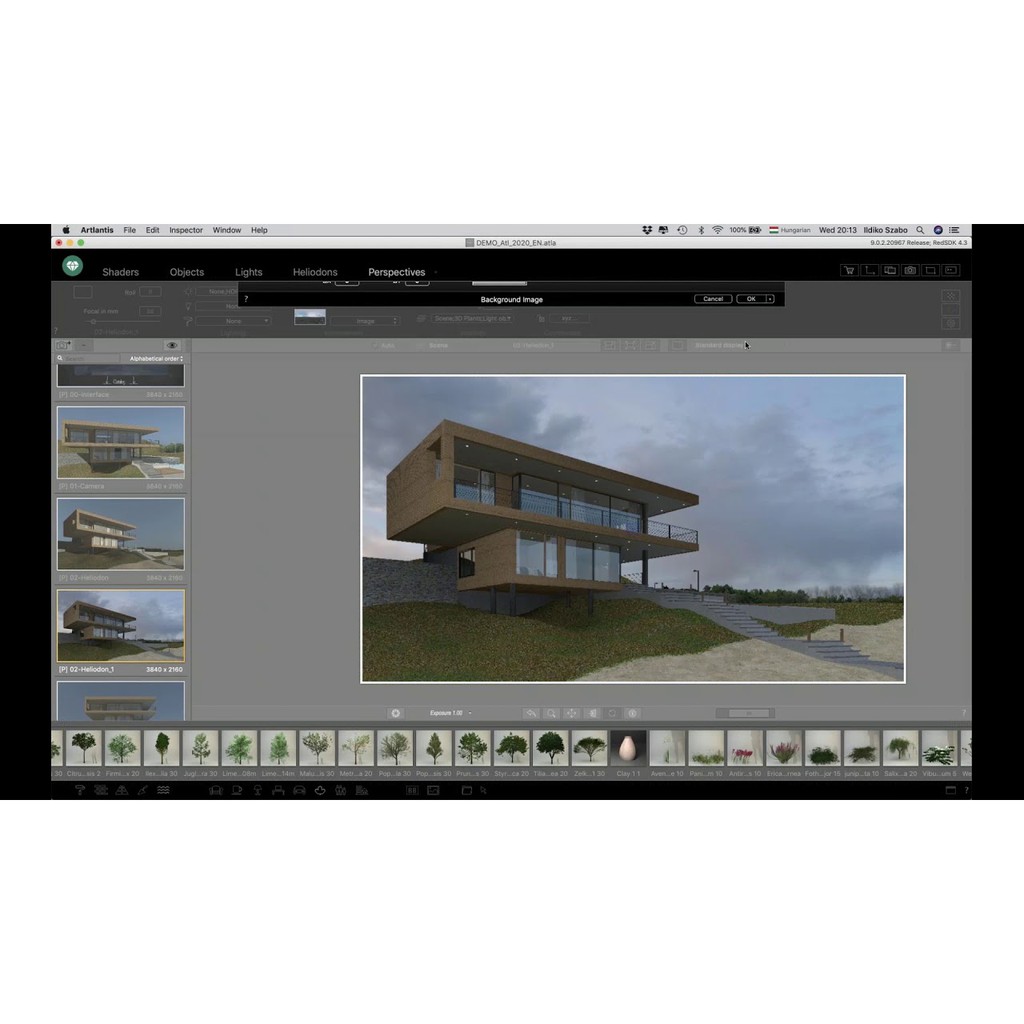
Task: Open the Inspector menu
Action: click(186, 230)
